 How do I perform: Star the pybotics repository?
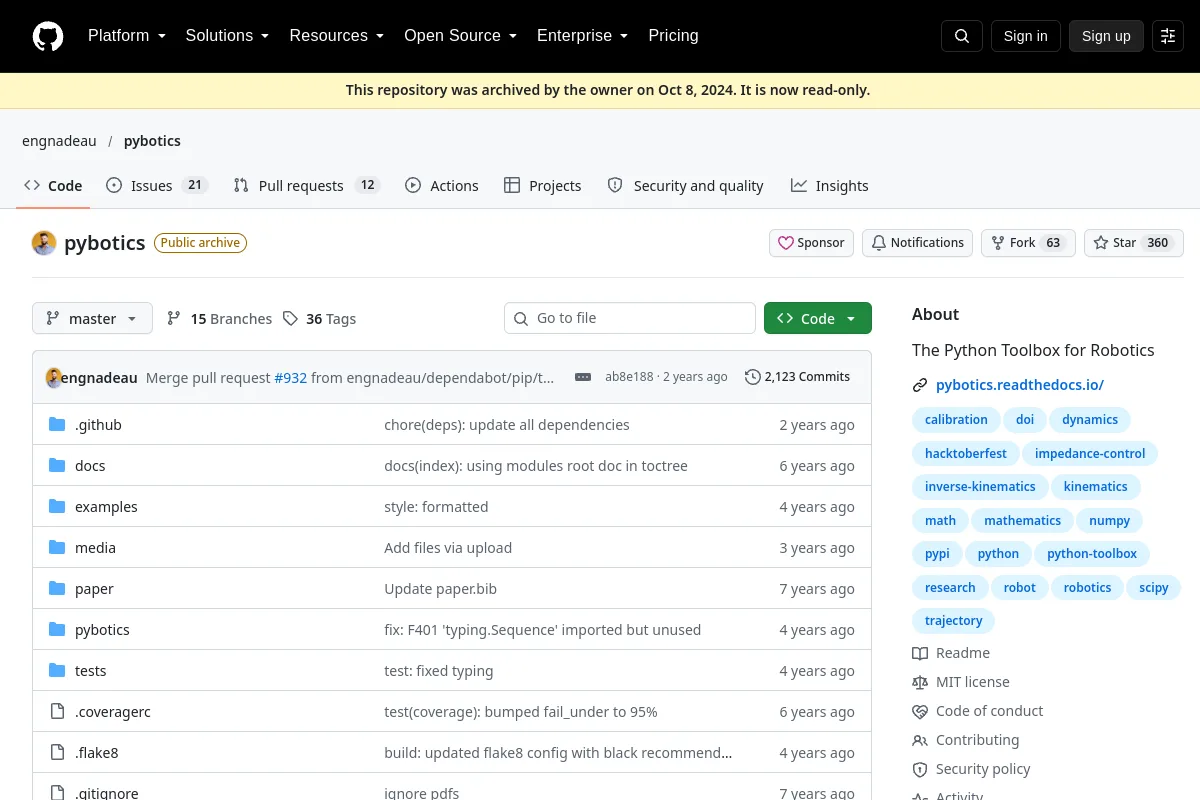pos(1134,243)
